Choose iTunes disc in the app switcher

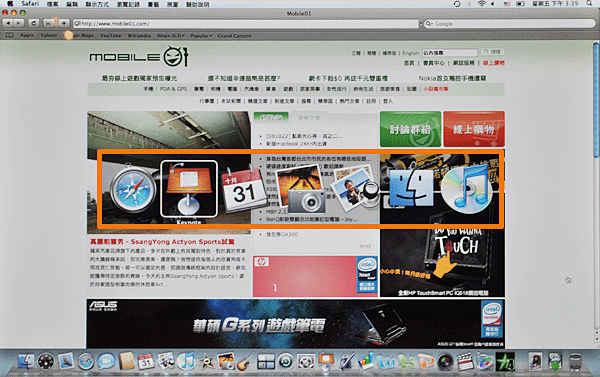pyautogui.click(x=466, y=189)
